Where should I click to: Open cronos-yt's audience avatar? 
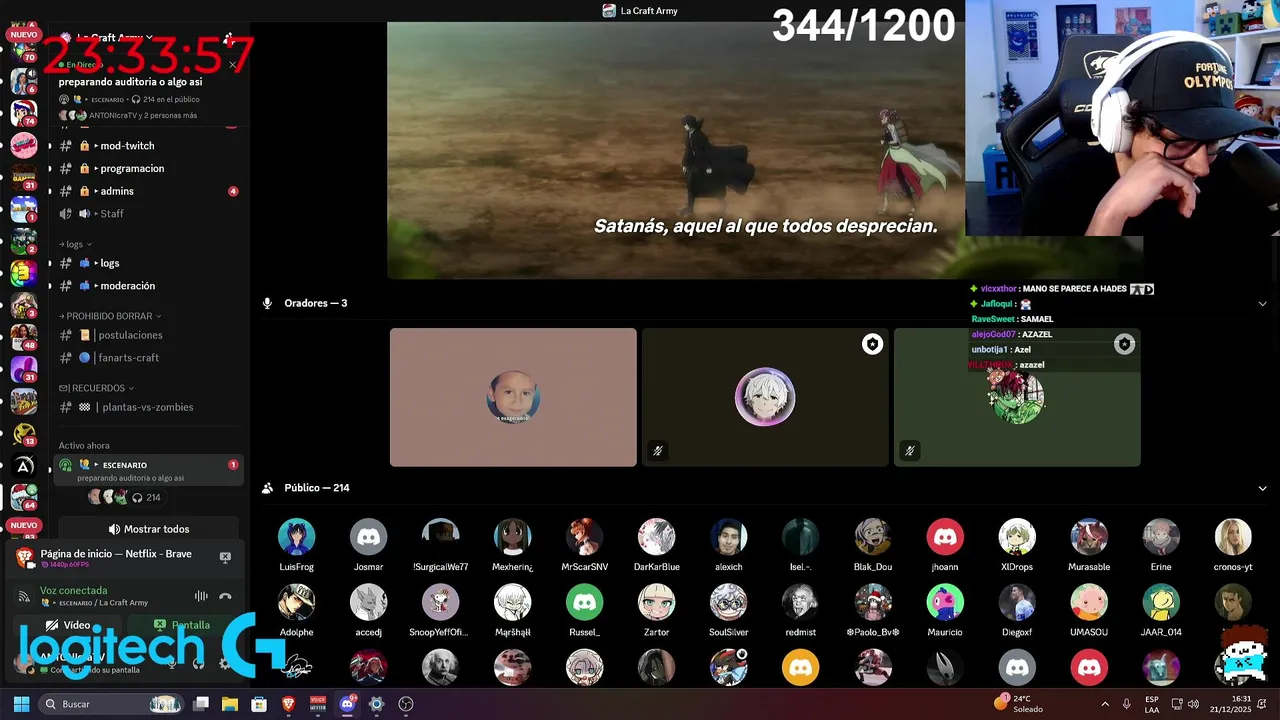[1232, 537]
